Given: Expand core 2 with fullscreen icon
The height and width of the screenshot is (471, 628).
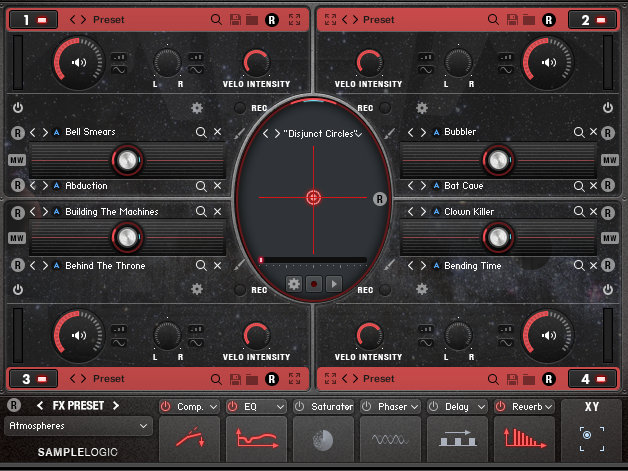Looking at the screenshot, I should pyautogui.click(x=330, y=20).
